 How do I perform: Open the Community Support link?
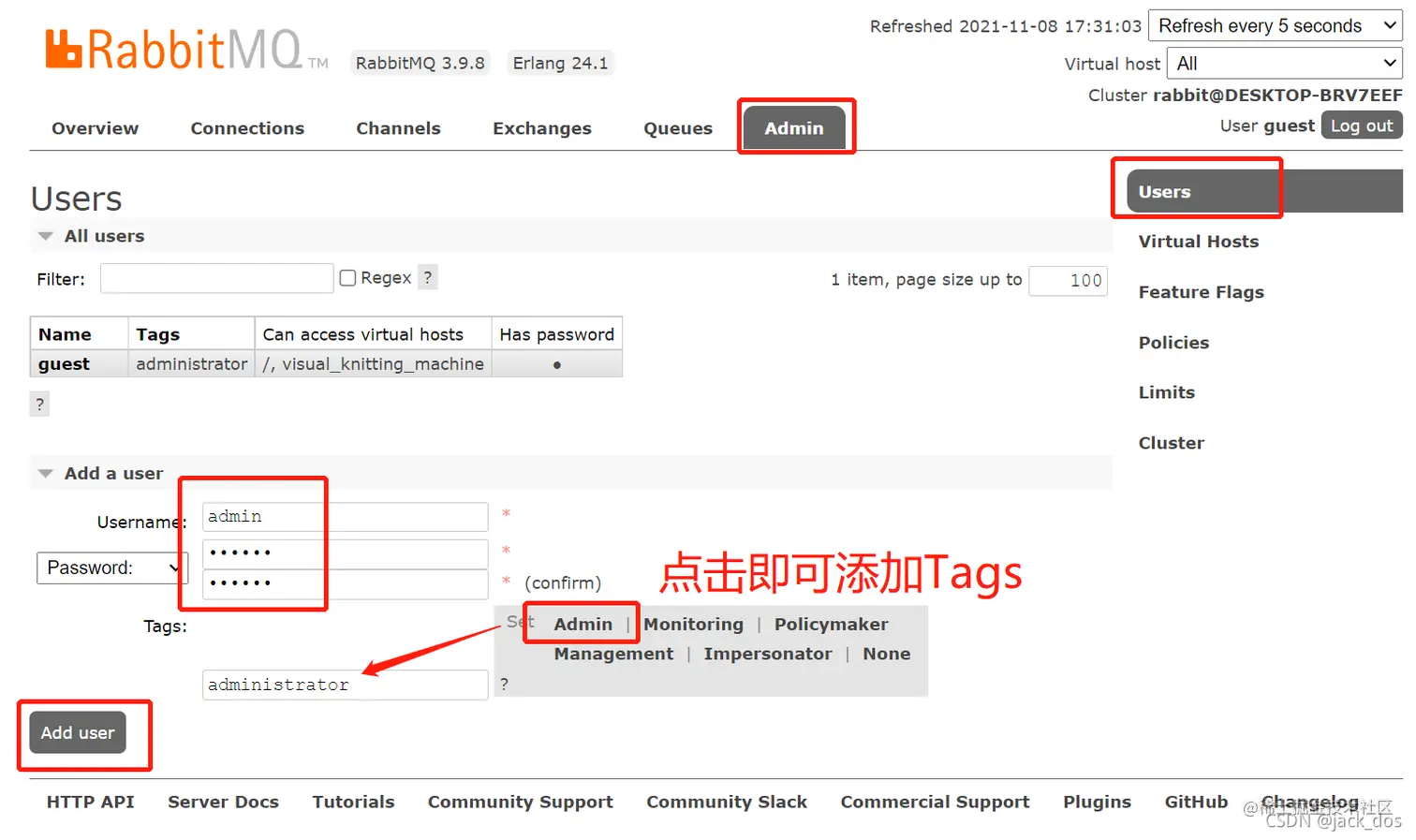coord(520,802)
